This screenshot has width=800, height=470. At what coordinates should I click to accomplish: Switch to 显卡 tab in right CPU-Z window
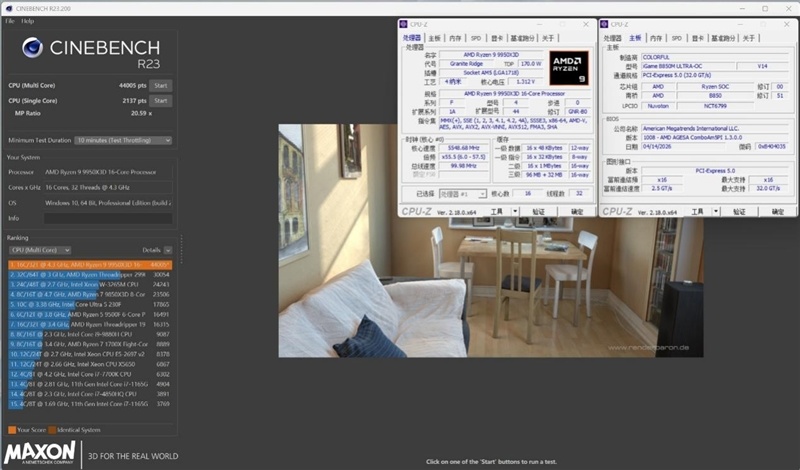[x=698, y=38]
